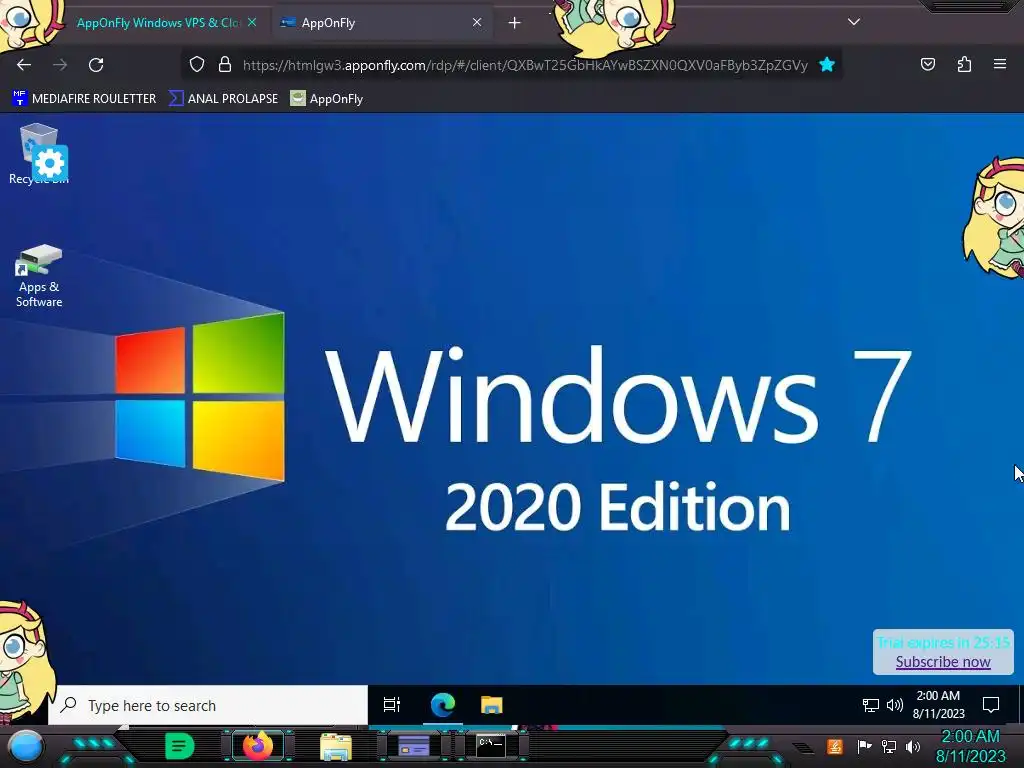Click the Subscribe now link
Image resolution: width=1024 pixels, height=768 pixels.
click(943, 662)
